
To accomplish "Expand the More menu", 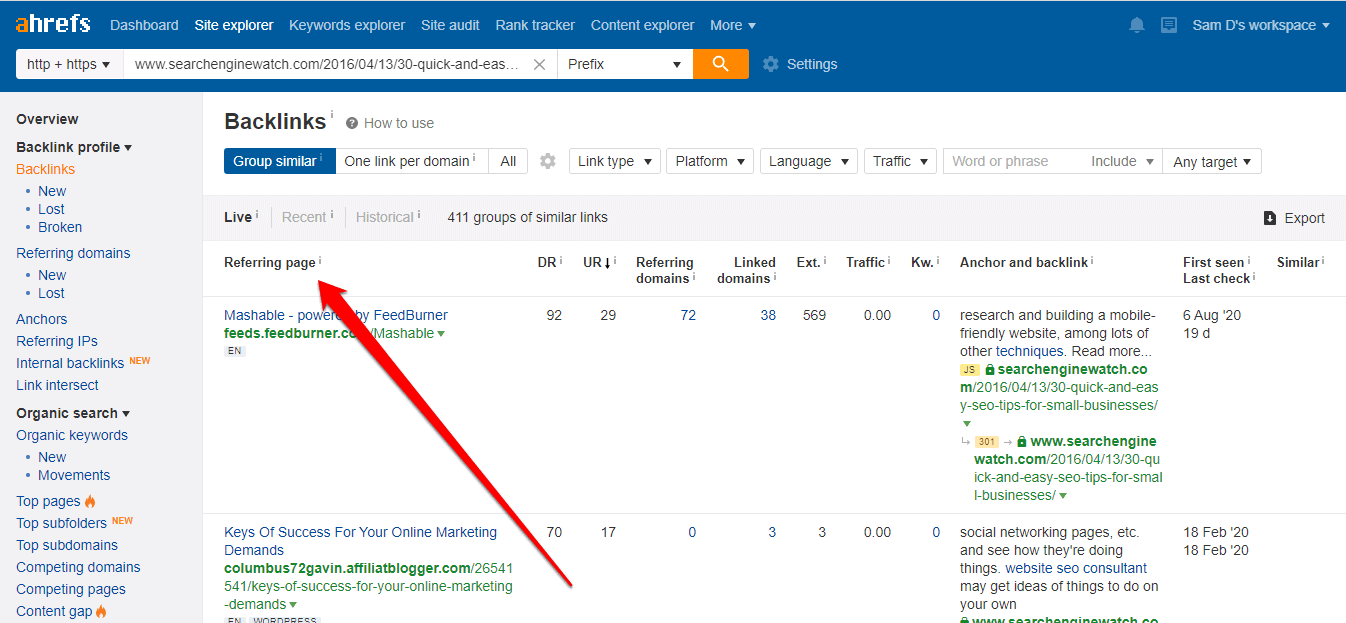I will tap(733, 25).
